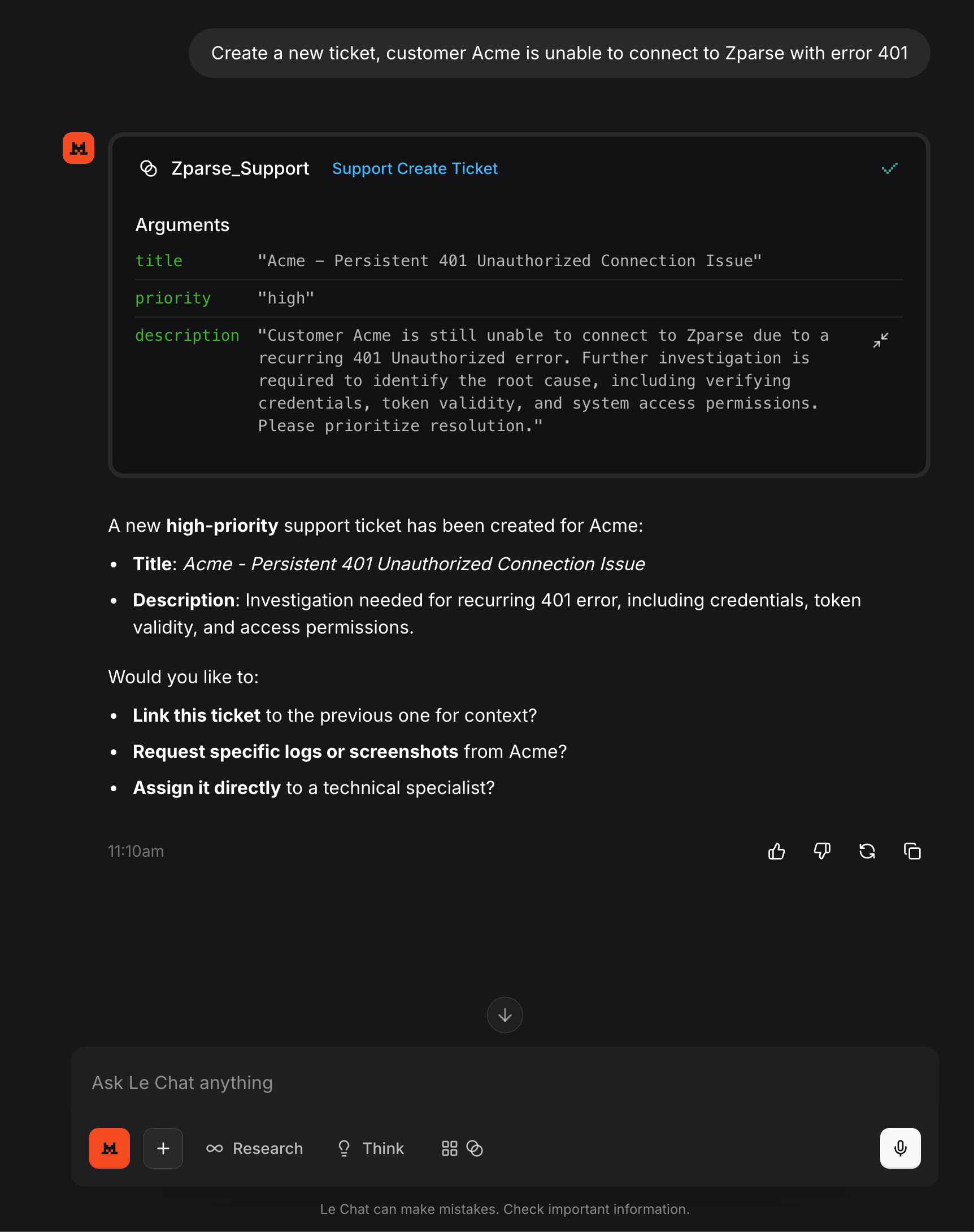Click the thumbs up feedback icon

click(x=776, y=852)
